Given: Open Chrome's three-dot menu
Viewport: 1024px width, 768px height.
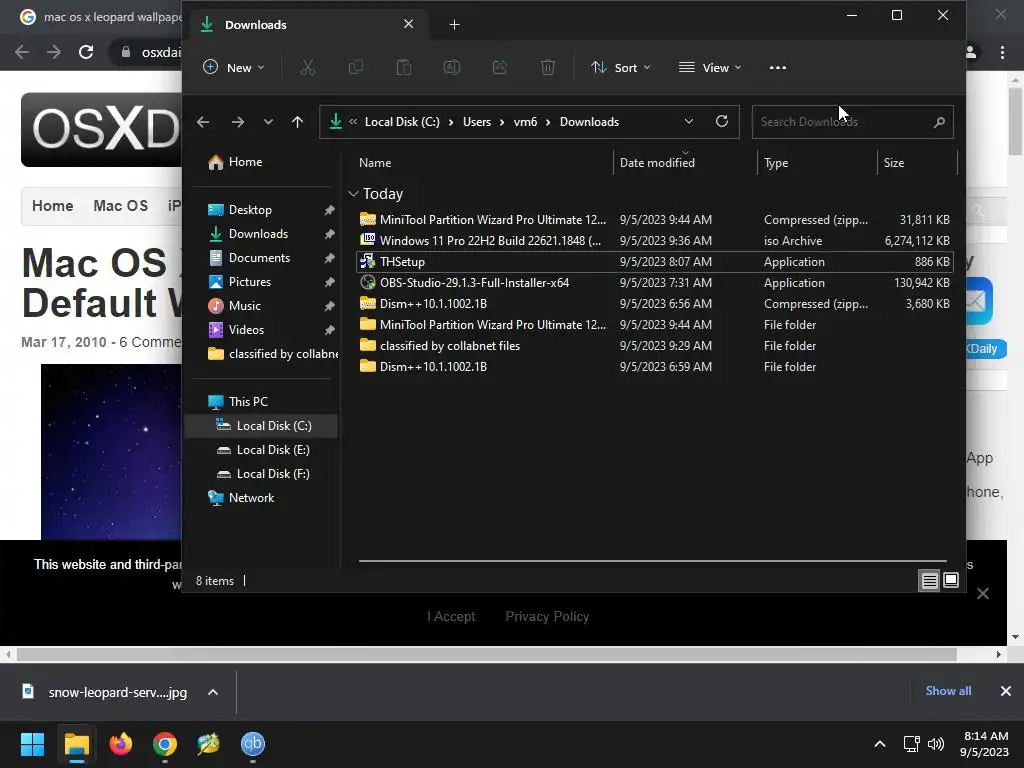Looking at the screenshot, I should (x=1002, y=52).
